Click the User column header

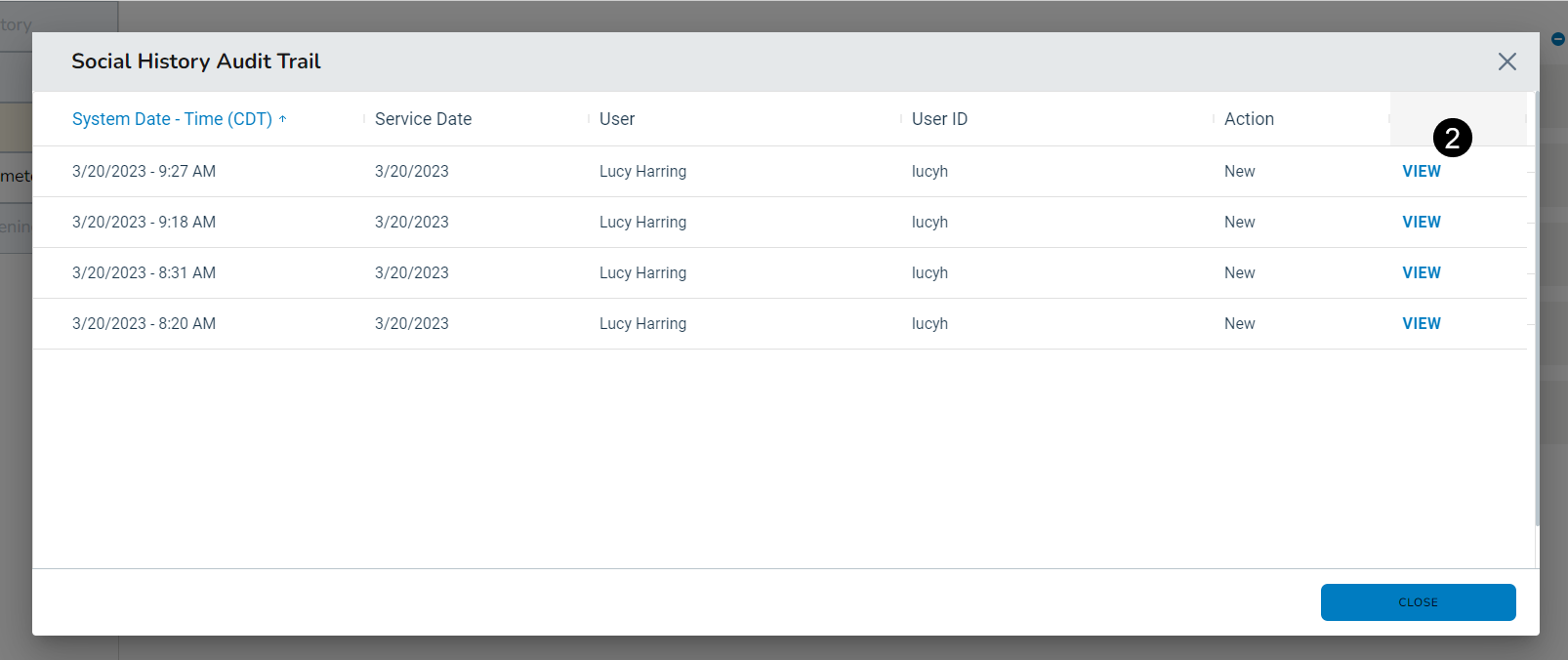coord(616,119)
